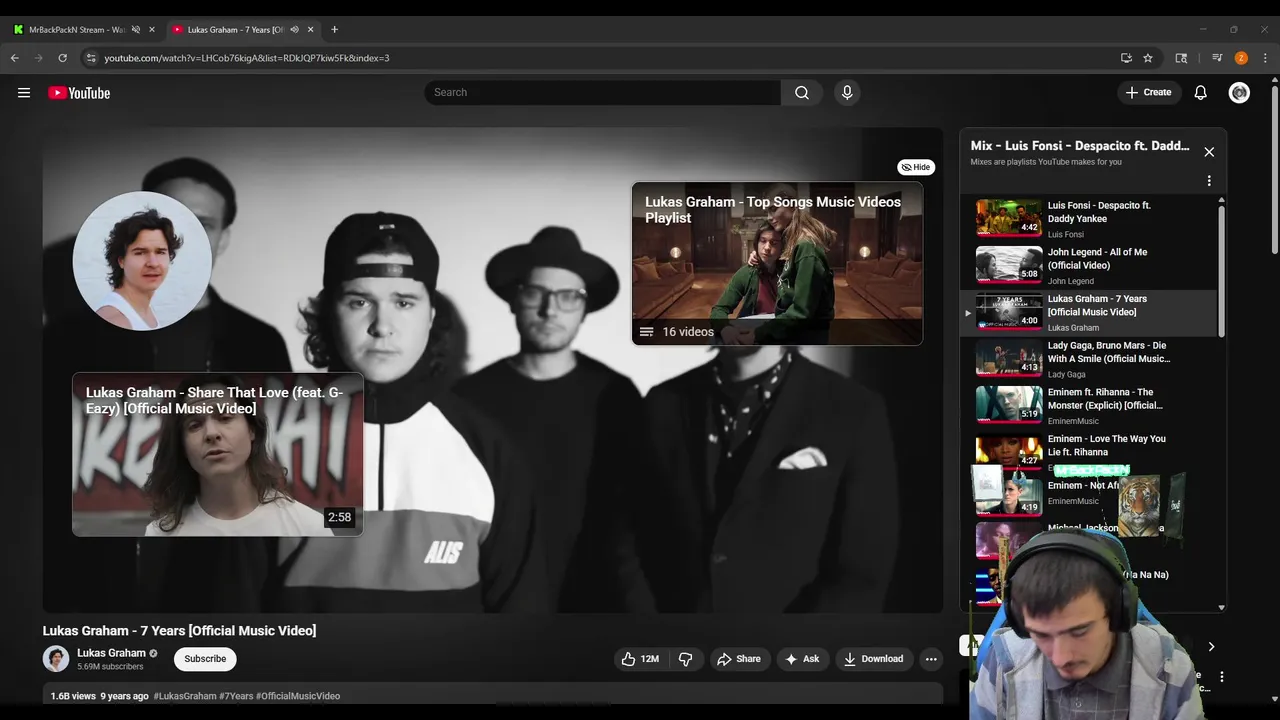
Task: Click the Mix playlist scrollbar thumb
Action: pyautogui.click(x=1221, y=270)
